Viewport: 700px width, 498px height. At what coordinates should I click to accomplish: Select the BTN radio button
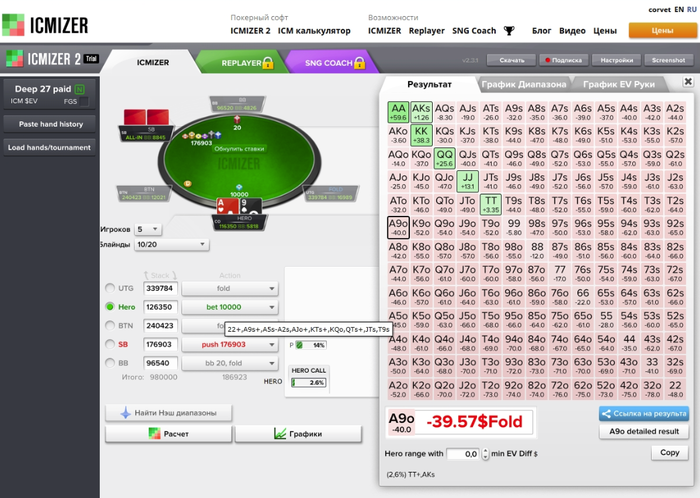(110, 325)
